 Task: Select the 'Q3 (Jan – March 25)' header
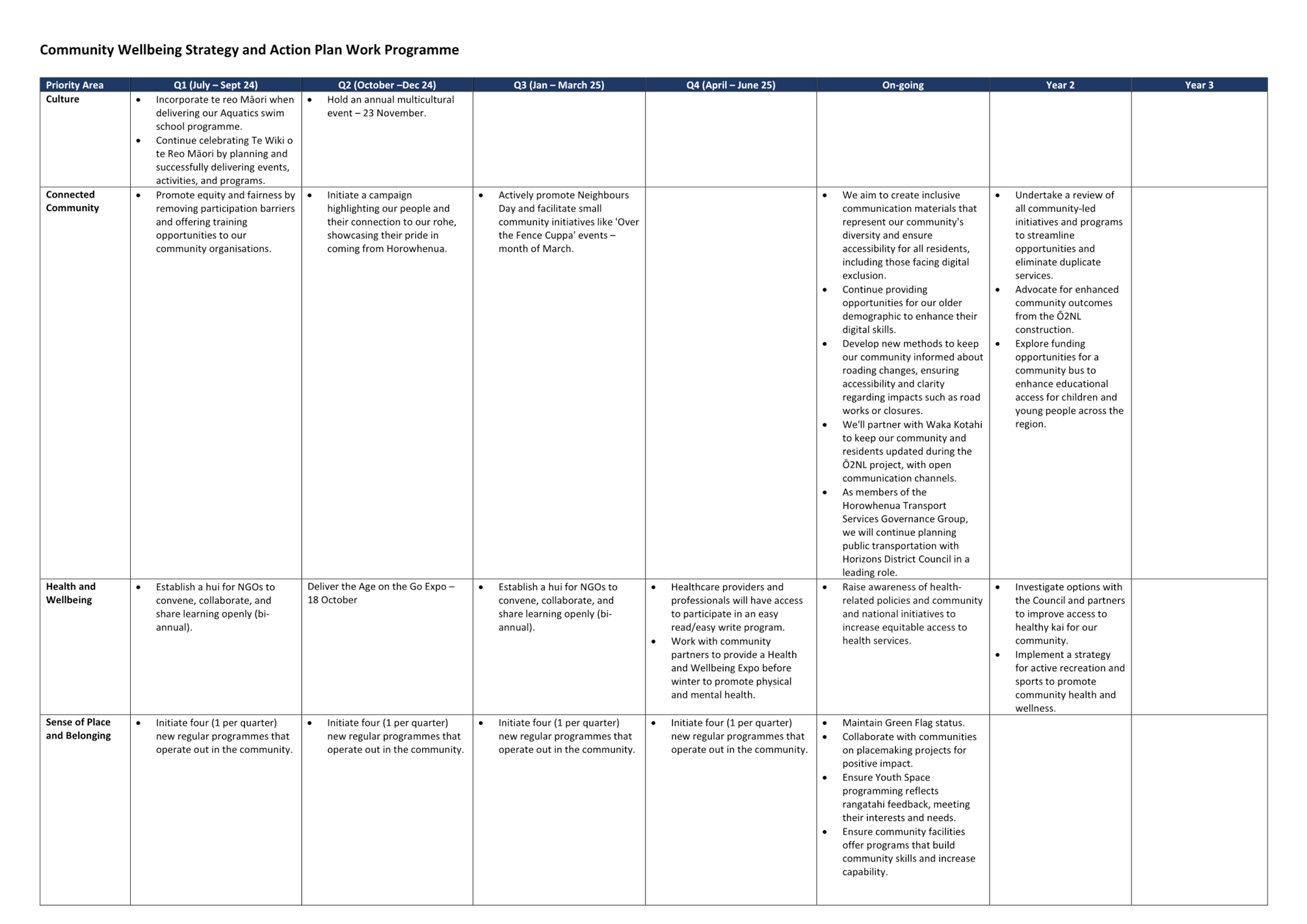click(559, 85)
